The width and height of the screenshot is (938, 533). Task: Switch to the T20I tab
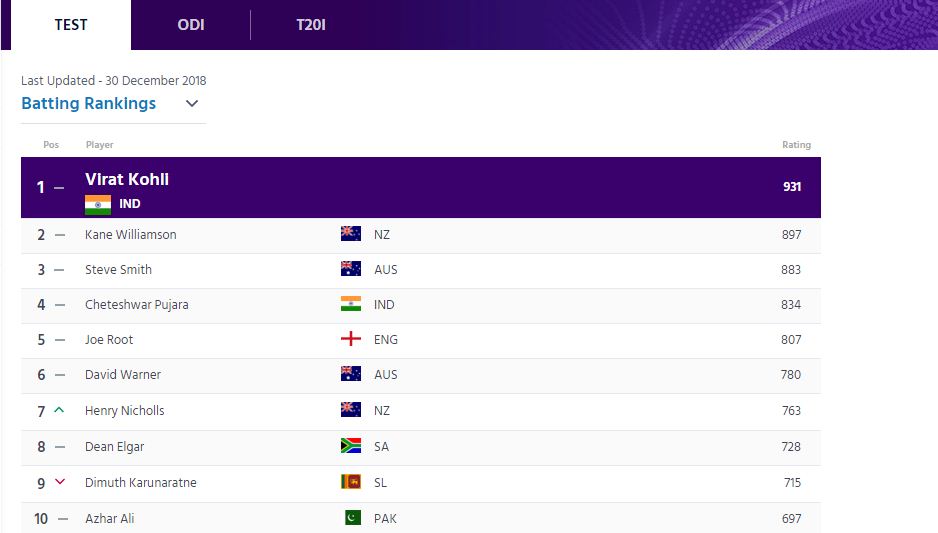311,25
